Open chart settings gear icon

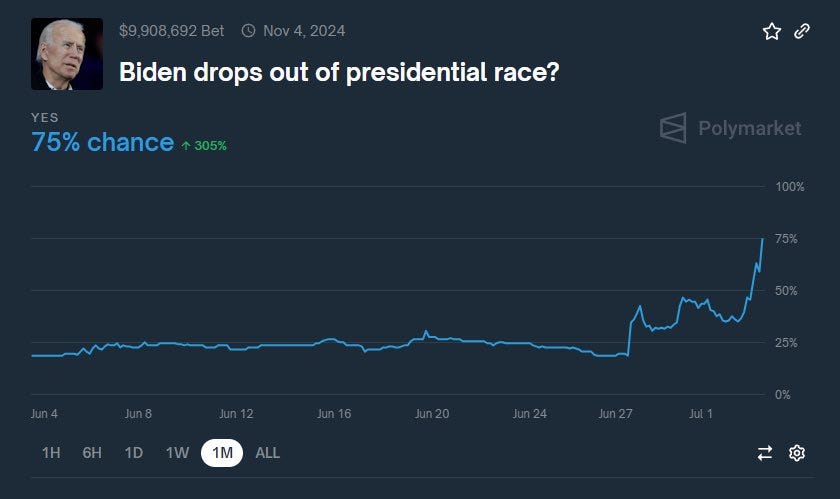pos(797,453)
